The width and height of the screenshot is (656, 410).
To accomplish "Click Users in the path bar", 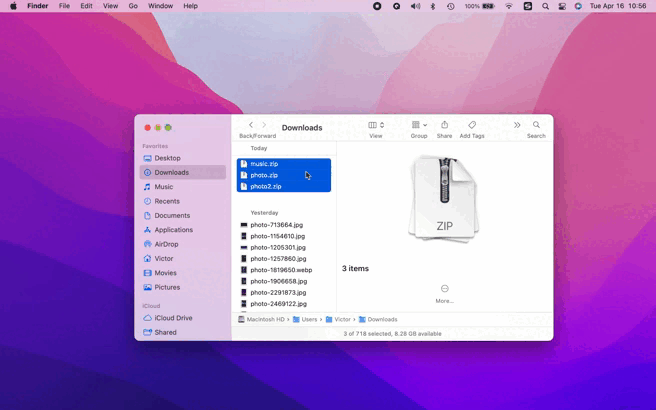I will 305,320.
